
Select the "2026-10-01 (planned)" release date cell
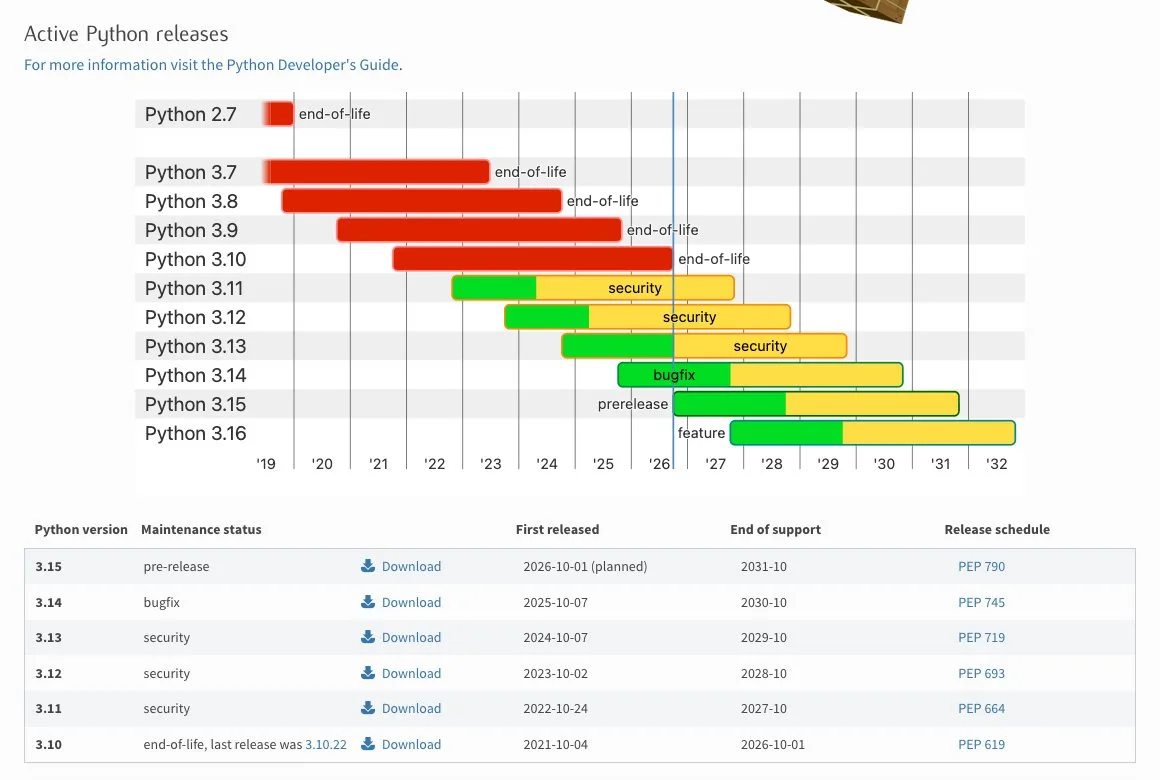tap(585, 566)
